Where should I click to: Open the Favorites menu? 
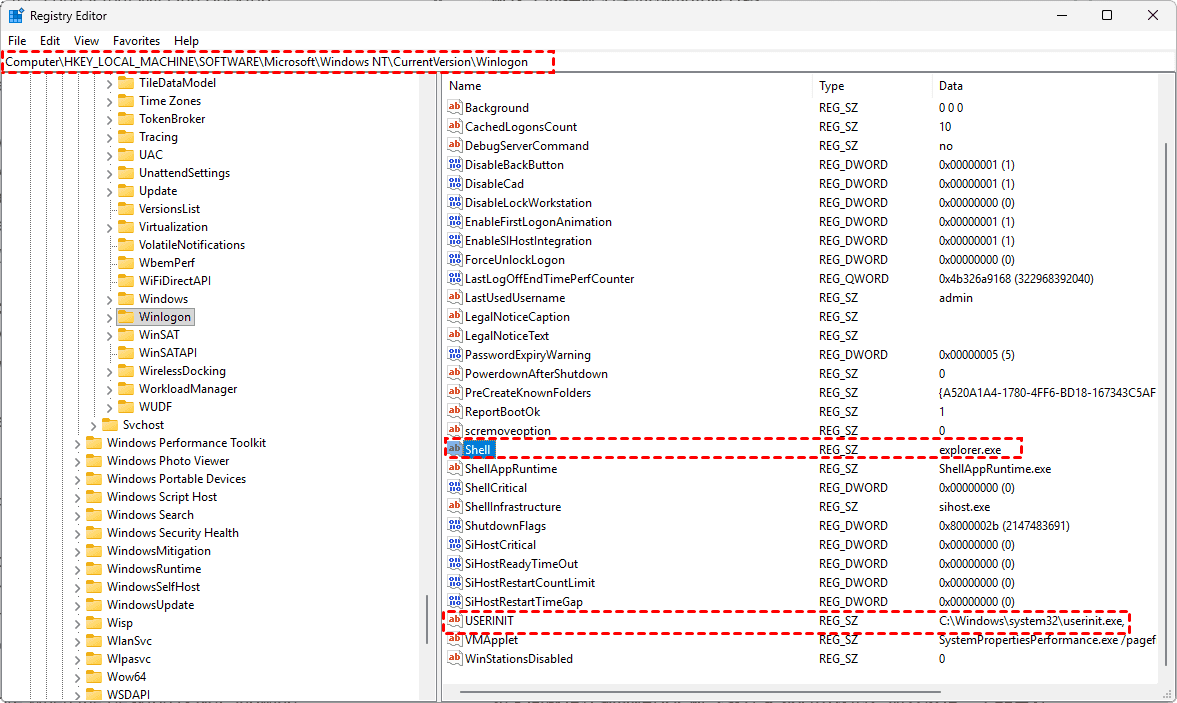(x=136, y=41)
